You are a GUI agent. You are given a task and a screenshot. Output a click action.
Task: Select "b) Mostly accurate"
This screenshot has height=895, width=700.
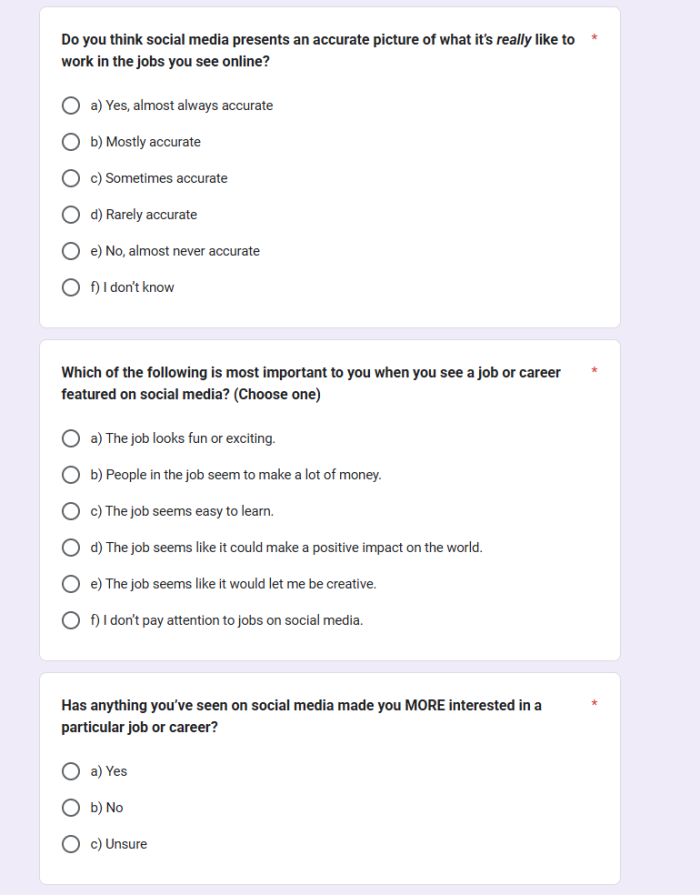click(71, 141)
